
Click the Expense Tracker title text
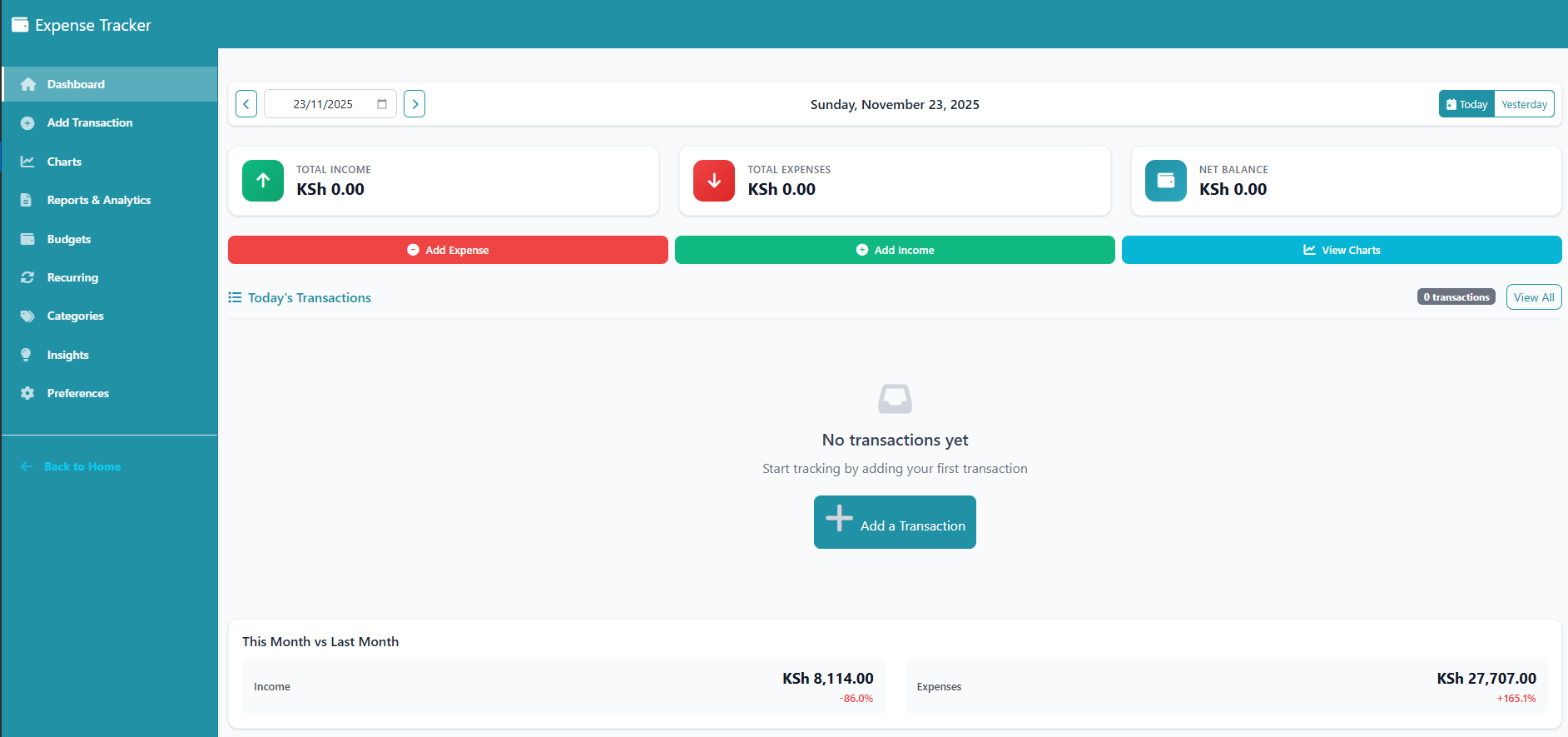click(93, 25)
